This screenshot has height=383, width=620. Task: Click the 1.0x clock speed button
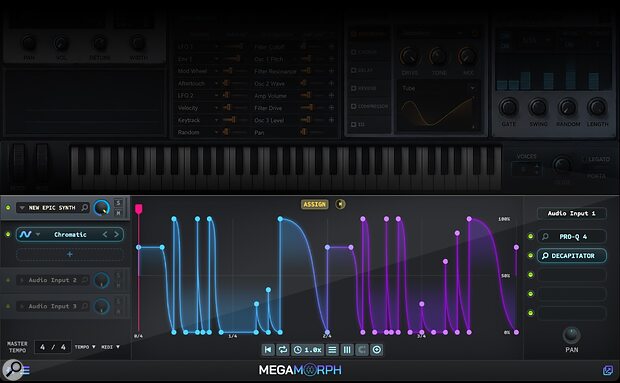(x=308, y=349)
